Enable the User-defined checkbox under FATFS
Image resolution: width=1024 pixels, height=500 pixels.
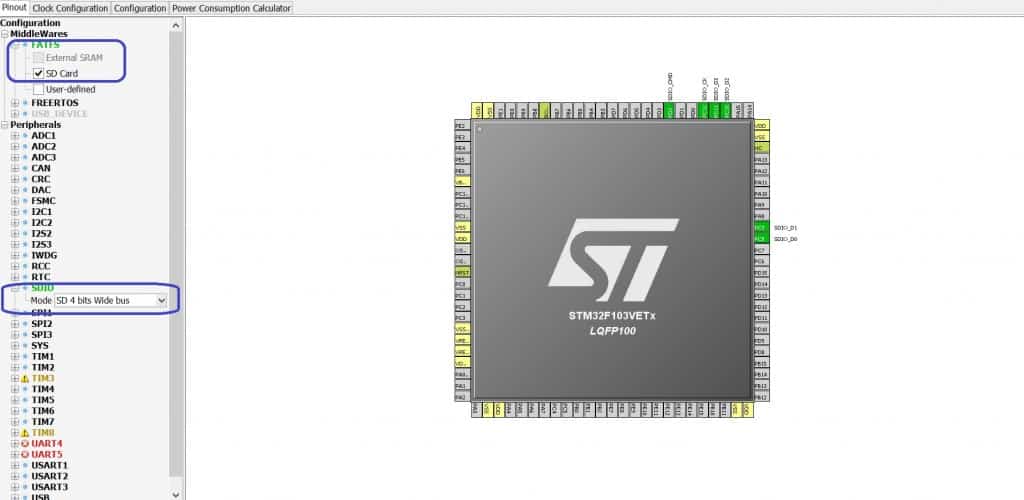coord(38,89)
